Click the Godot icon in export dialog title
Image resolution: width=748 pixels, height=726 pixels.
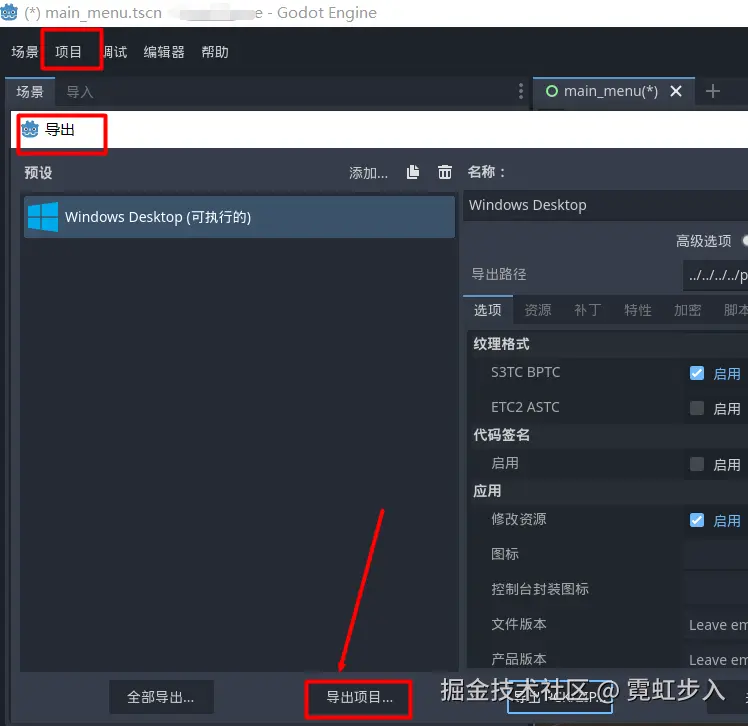pos(30,129)
